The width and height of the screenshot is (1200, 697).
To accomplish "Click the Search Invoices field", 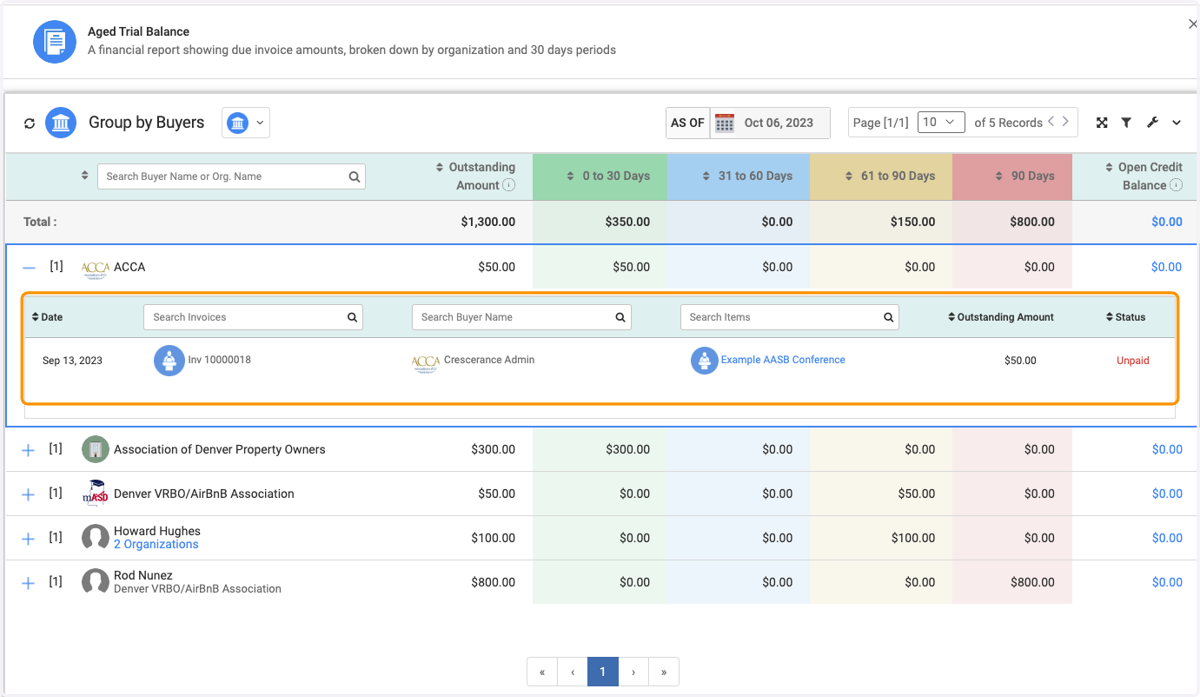I will tap(253, 317).
